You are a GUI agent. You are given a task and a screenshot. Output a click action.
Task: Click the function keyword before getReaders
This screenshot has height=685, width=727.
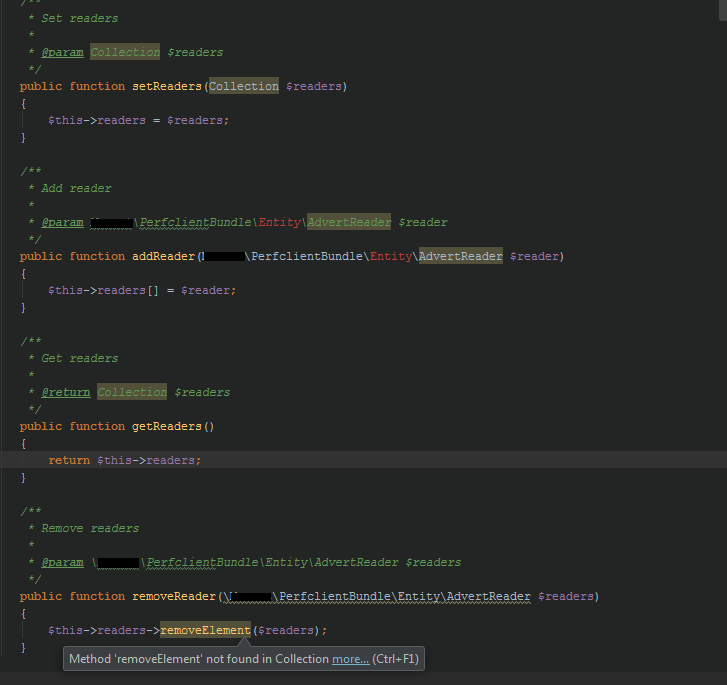97,426
